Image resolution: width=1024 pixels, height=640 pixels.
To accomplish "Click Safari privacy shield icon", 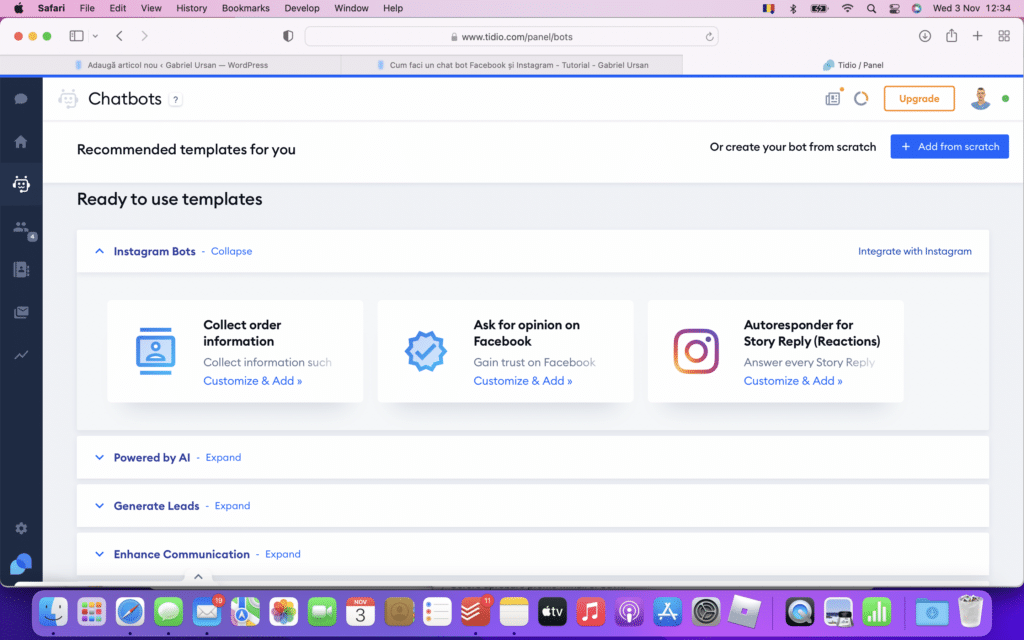I will click(x=288, y=36).
